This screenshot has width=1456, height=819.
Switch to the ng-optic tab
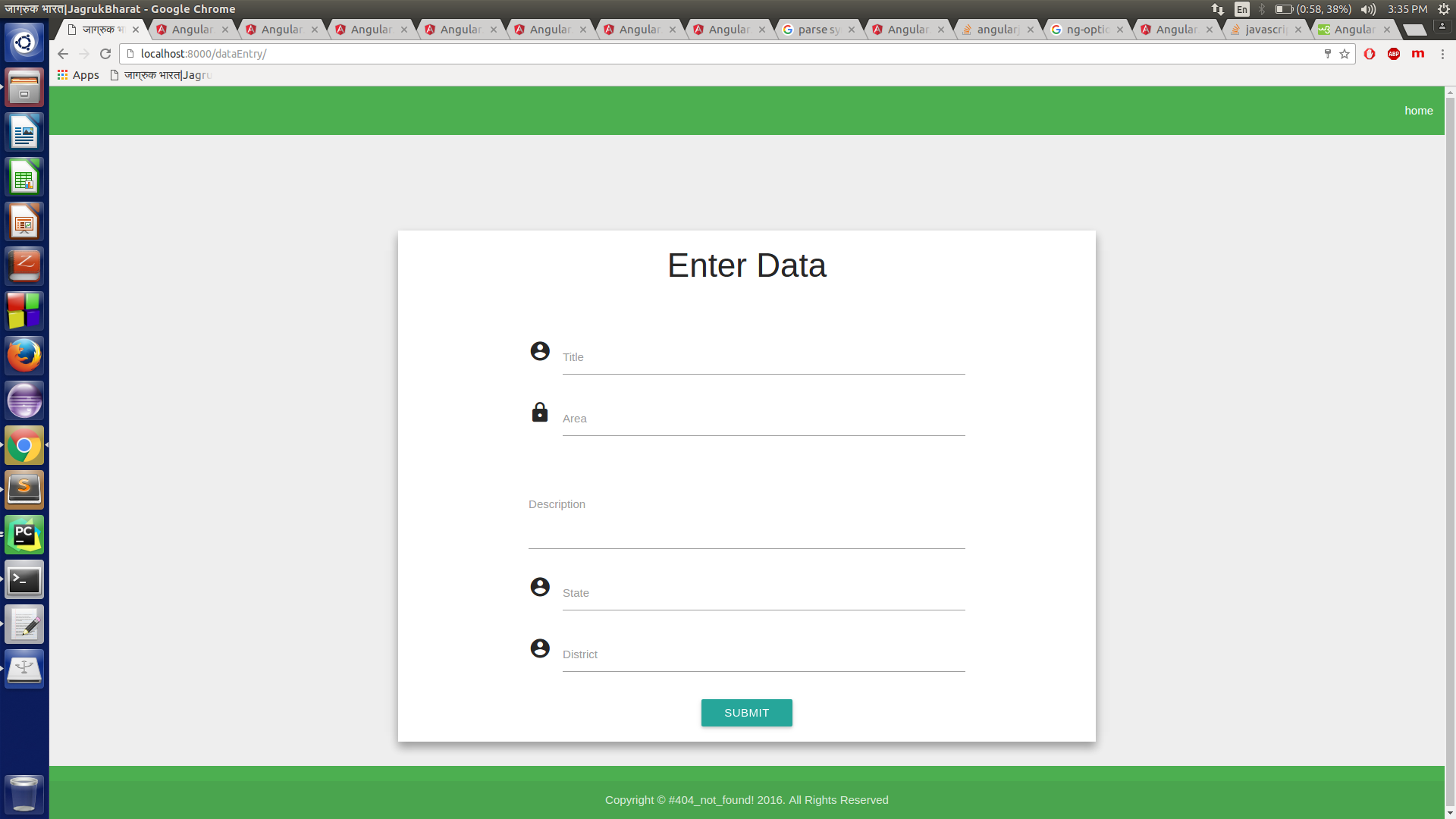1086,30
